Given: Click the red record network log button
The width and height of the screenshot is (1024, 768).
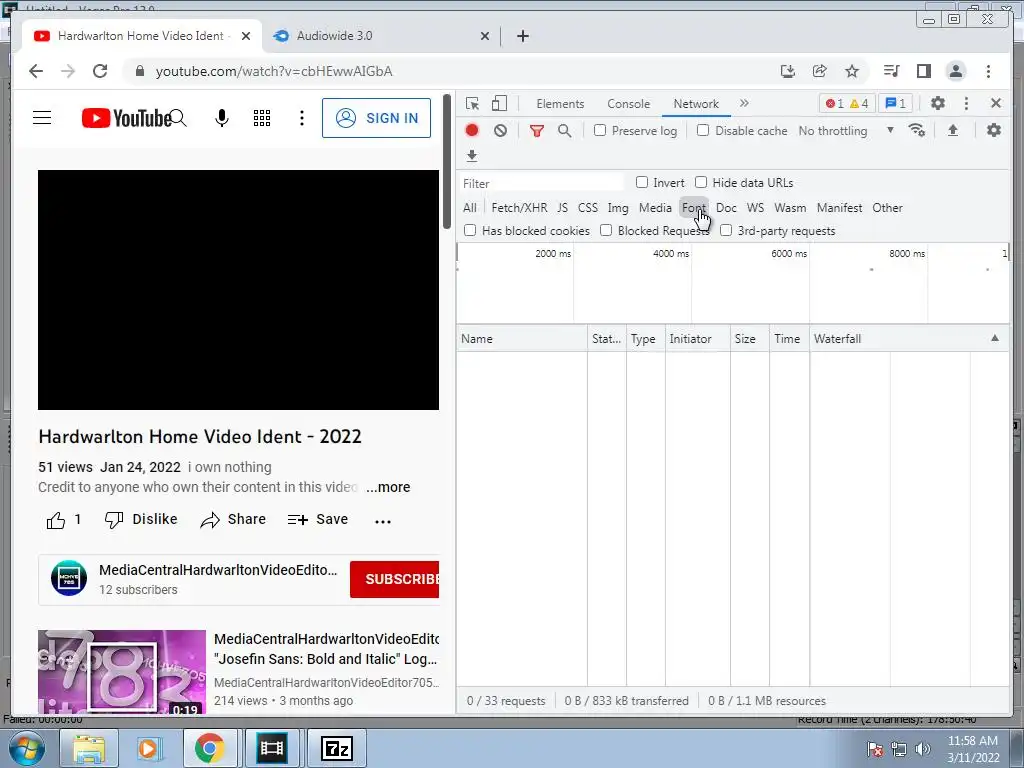Looking at the screenshot, I should [x=472, y=131].
